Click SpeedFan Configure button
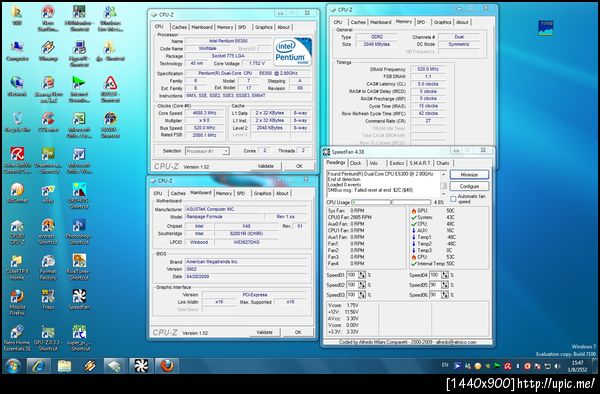600x394 pixels. pos(469,186)
